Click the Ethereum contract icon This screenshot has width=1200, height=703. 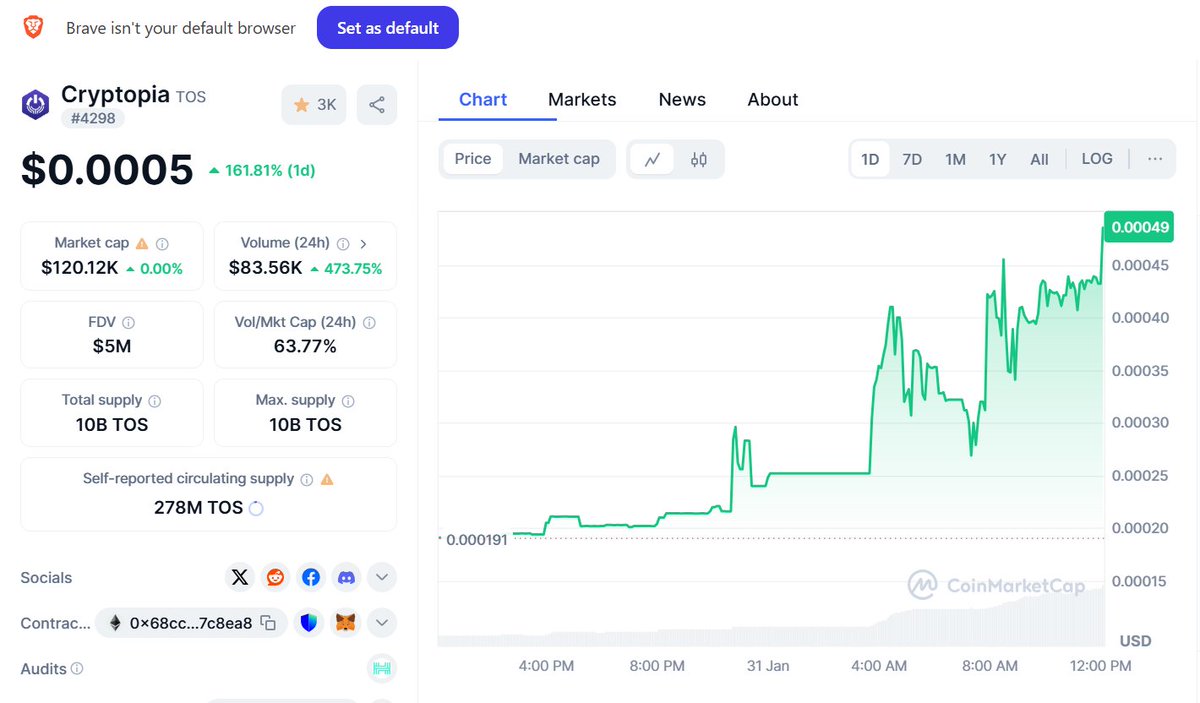115,623
